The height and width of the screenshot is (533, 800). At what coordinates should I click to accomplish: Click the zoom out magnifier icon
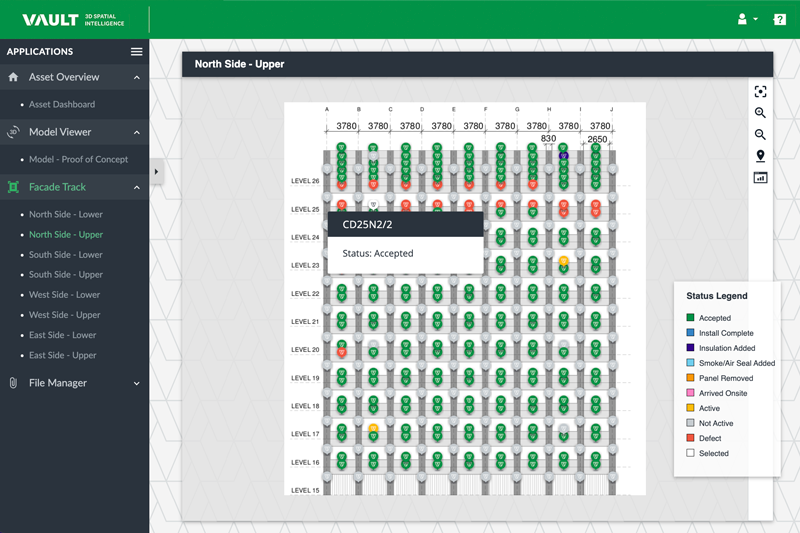click(760, 134)
